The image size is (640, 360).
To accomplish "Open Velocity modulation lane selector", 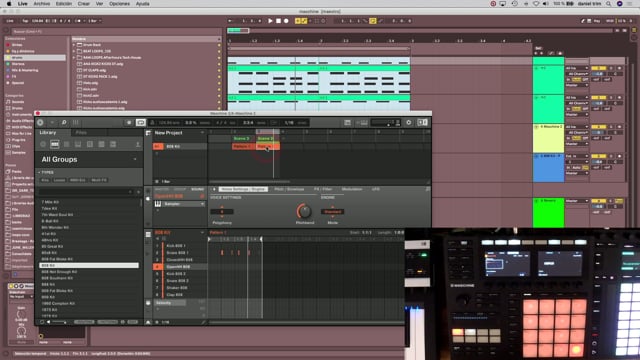I will click(x=170, y=303).
